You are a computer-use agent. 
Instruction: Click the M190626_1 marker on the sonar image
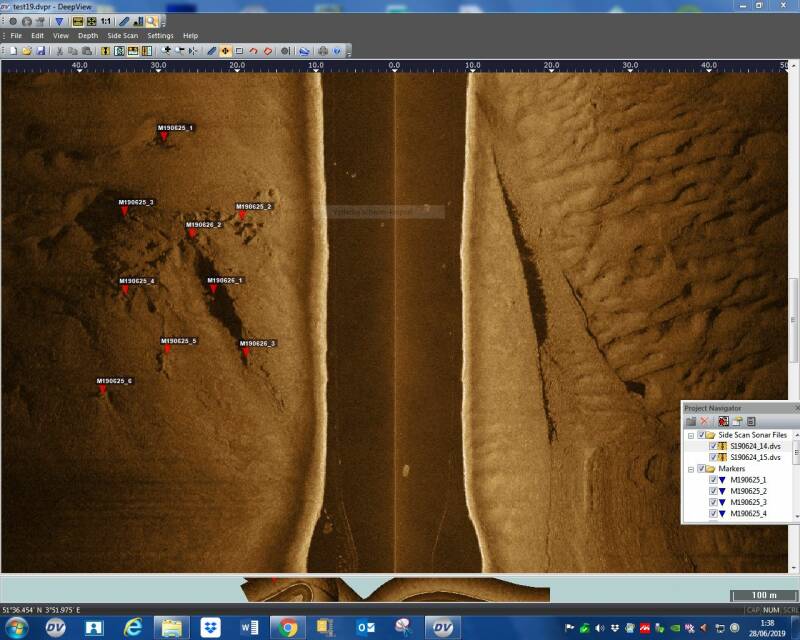[213, 289]
